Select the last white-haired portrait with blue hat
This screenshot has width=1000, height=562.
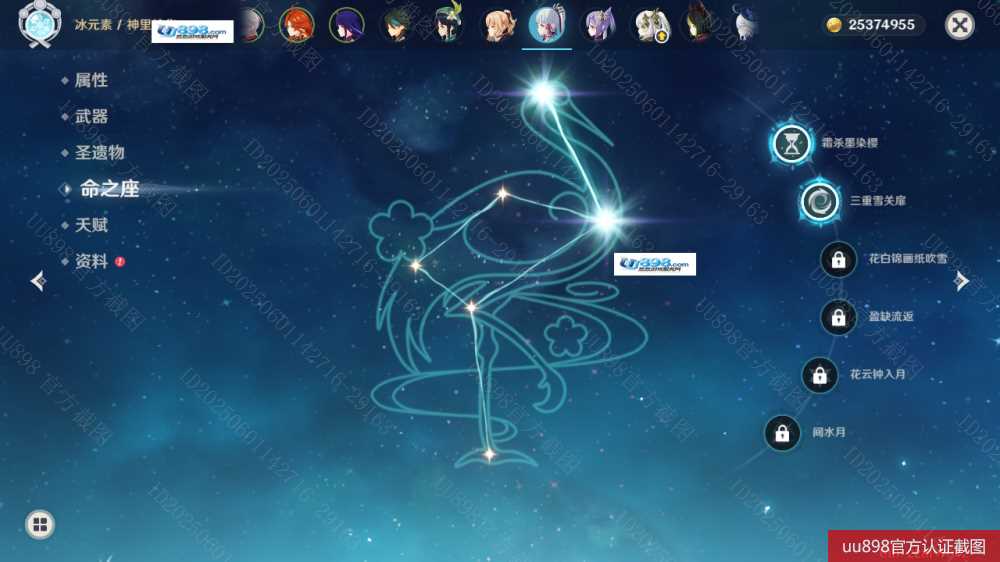click(x=746, y=25)
